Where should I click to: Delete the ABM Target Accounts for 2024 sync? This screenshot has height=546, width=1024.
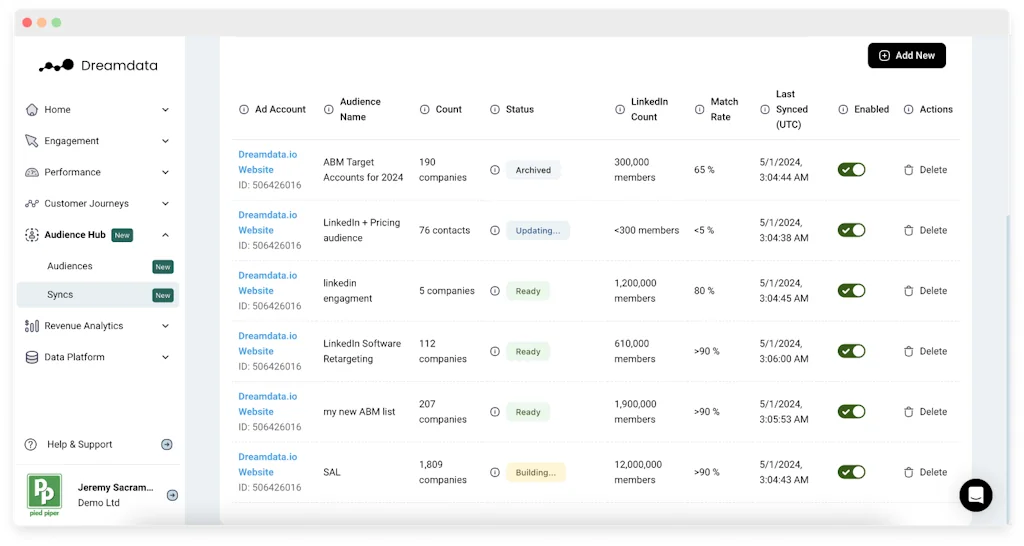(925, 170)
